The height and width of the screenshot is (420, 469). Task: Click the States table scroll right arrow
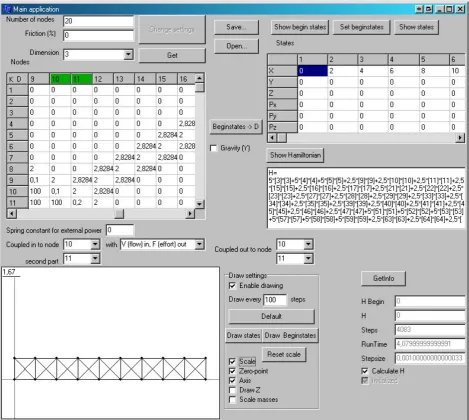460,138
